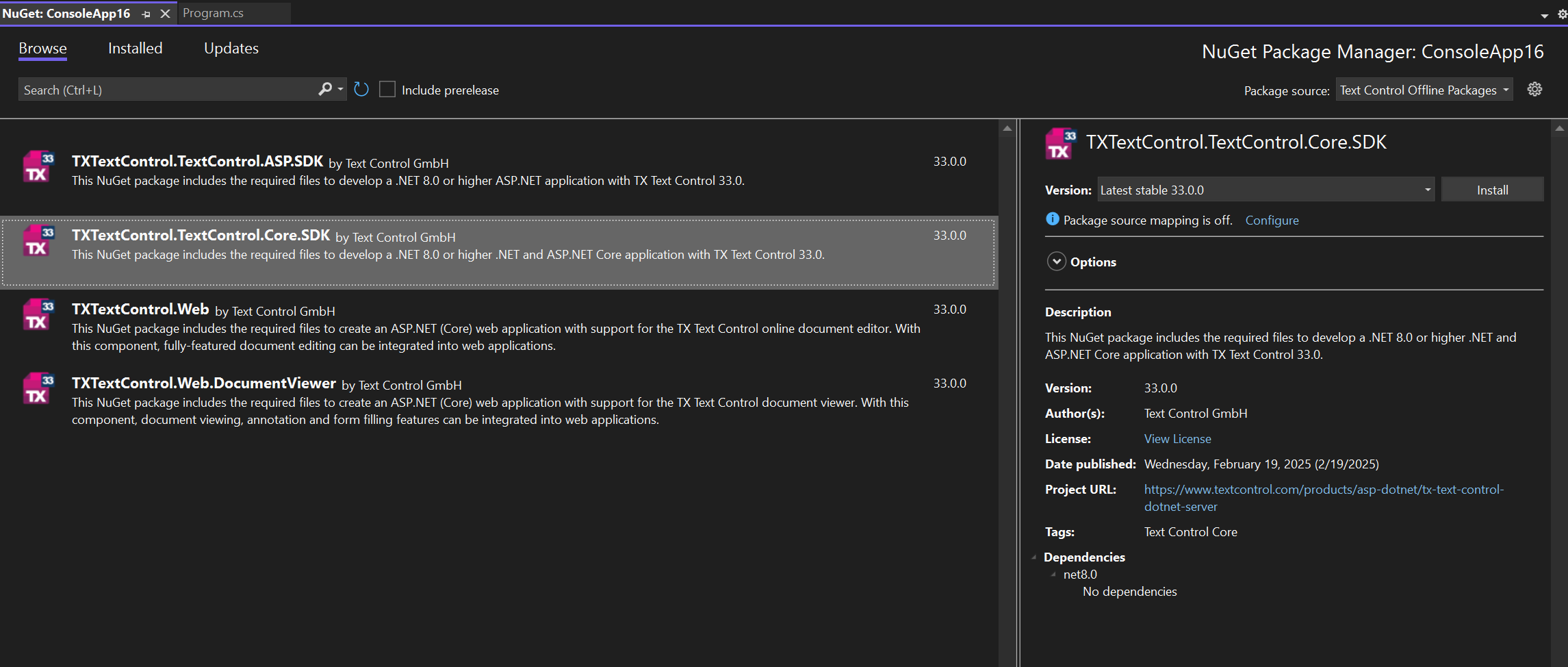Click the search magnifier icon

point(325,89)
